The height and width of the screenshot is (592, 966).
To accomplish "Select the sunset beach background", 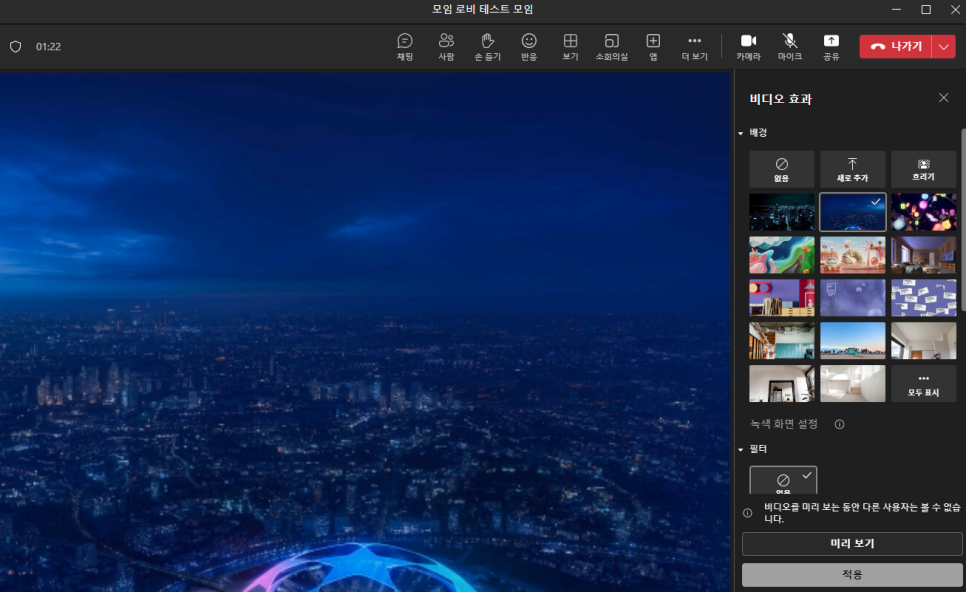I will [x=852, y=341].
